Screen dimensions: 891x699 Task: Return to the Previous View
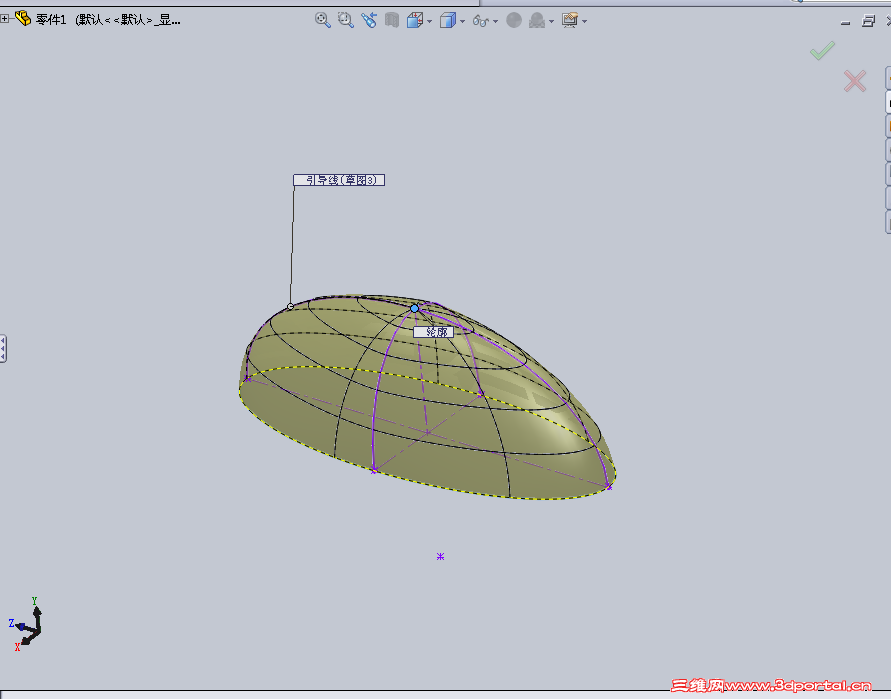[369, 20]
